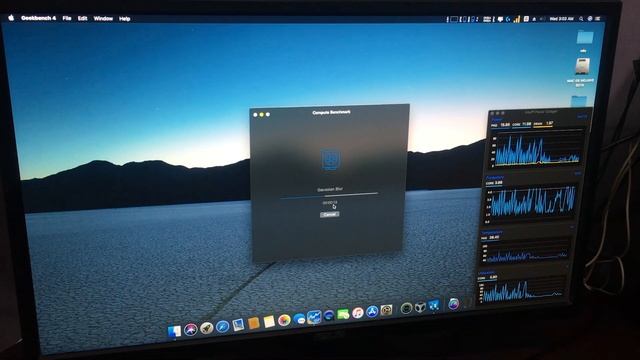Image resolution: width=640 pixels, height=360 pixels.
Task: Open Notification Center in menu bar
Action: [x=598, y=19]
